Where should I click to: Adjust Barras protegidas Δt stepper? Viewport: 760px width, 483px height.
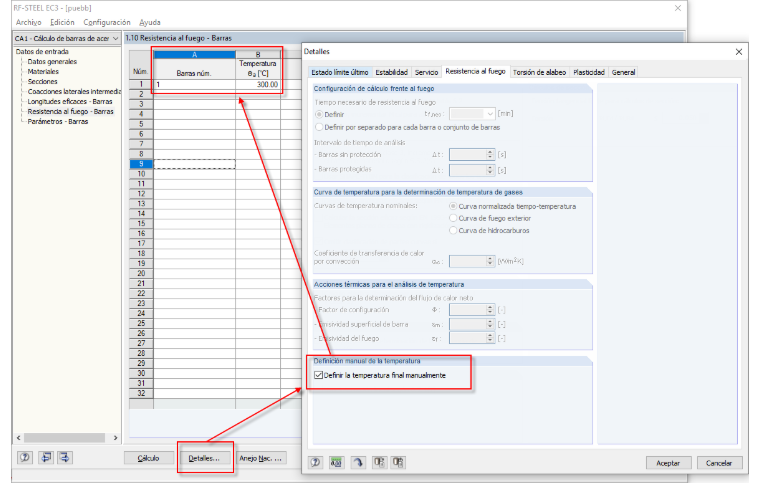(x=490, y=170)
